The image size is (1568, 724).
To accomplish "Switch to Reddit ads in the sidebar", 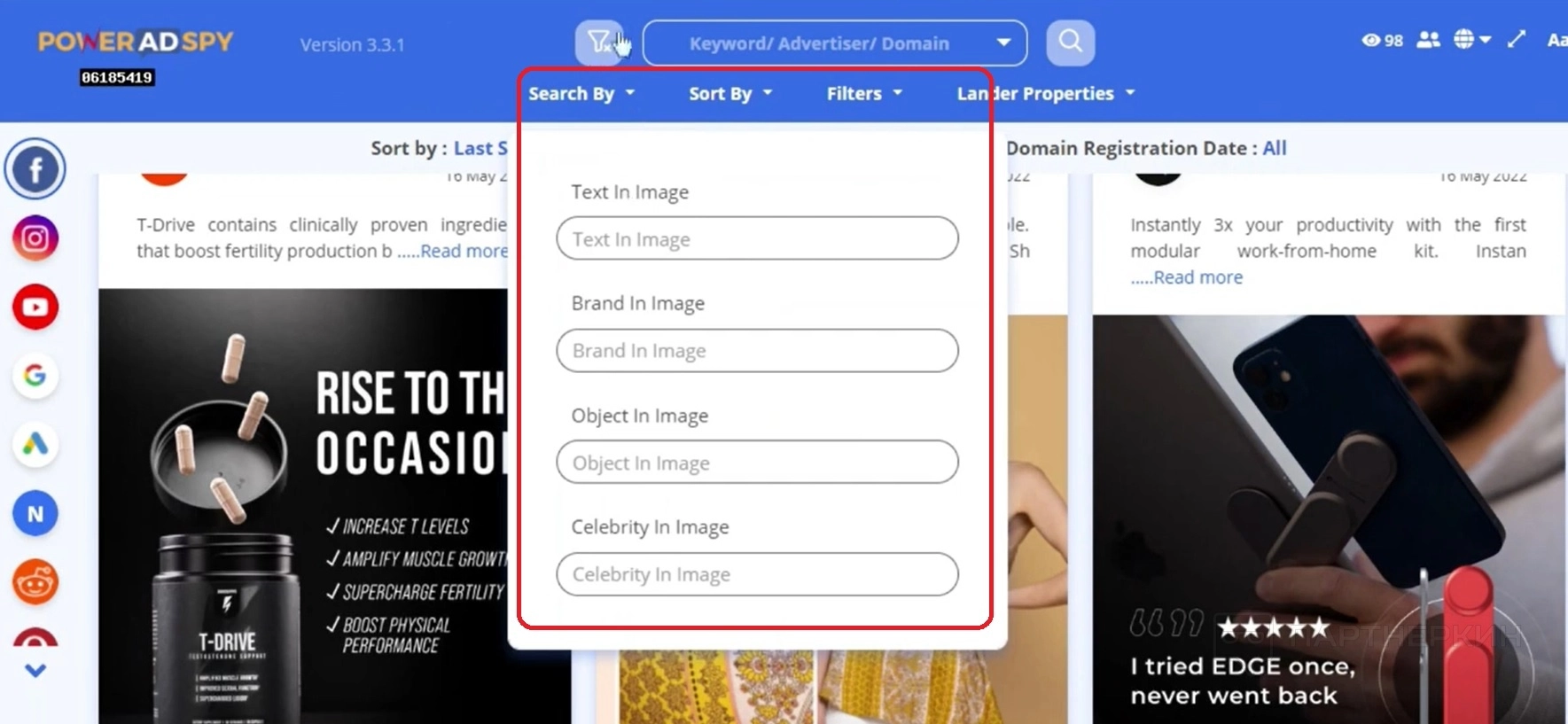I will (x=35, y=582).
